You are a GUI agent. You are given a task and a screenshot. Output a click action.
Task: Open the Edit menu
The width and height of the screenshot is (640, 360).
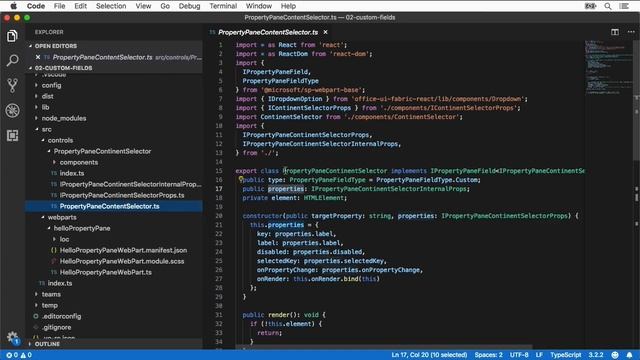(80, 6)
